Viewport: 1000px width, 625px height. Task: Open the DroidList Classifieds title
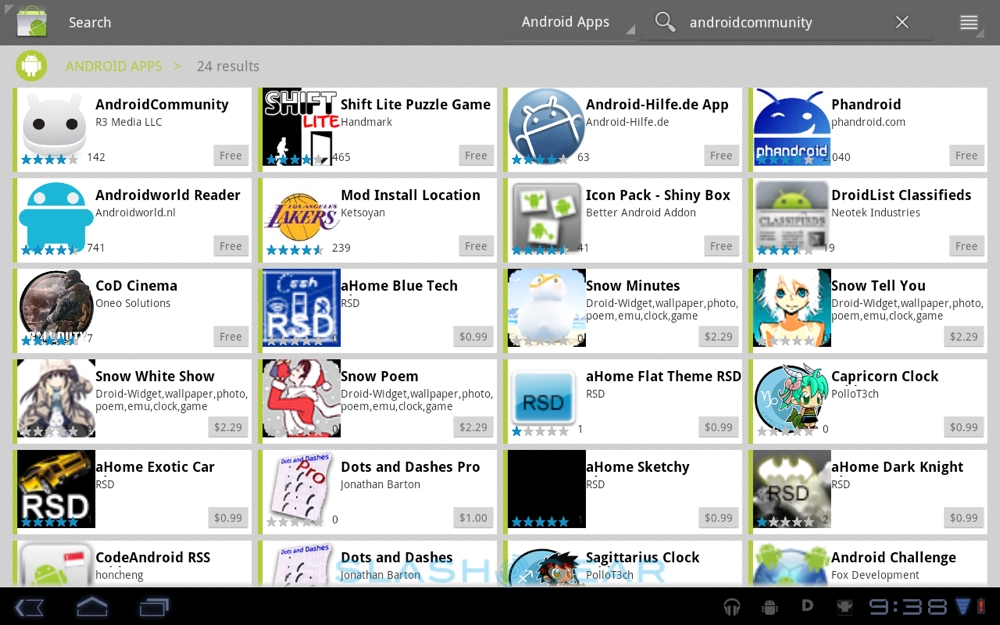[x=901, y=195]
